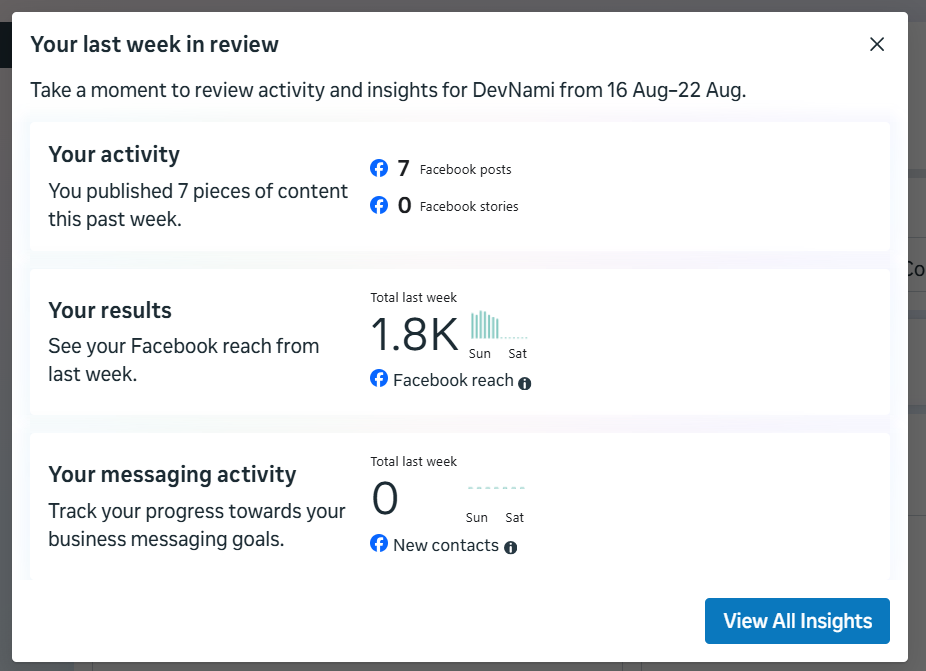Click the Your messaging activity heading

click(172, 475)
